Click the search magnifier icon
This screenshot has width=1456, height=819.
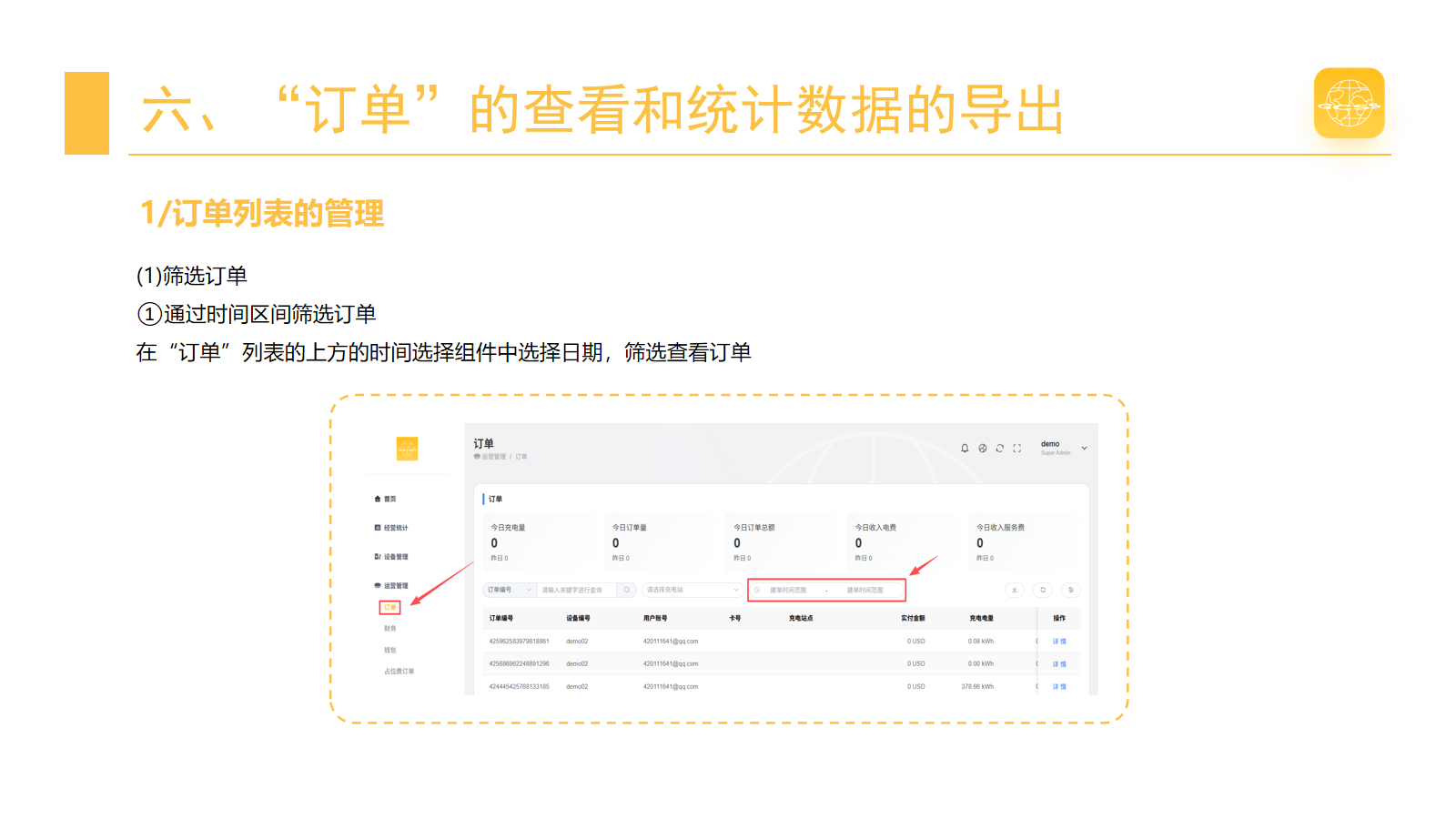(627, 590)
